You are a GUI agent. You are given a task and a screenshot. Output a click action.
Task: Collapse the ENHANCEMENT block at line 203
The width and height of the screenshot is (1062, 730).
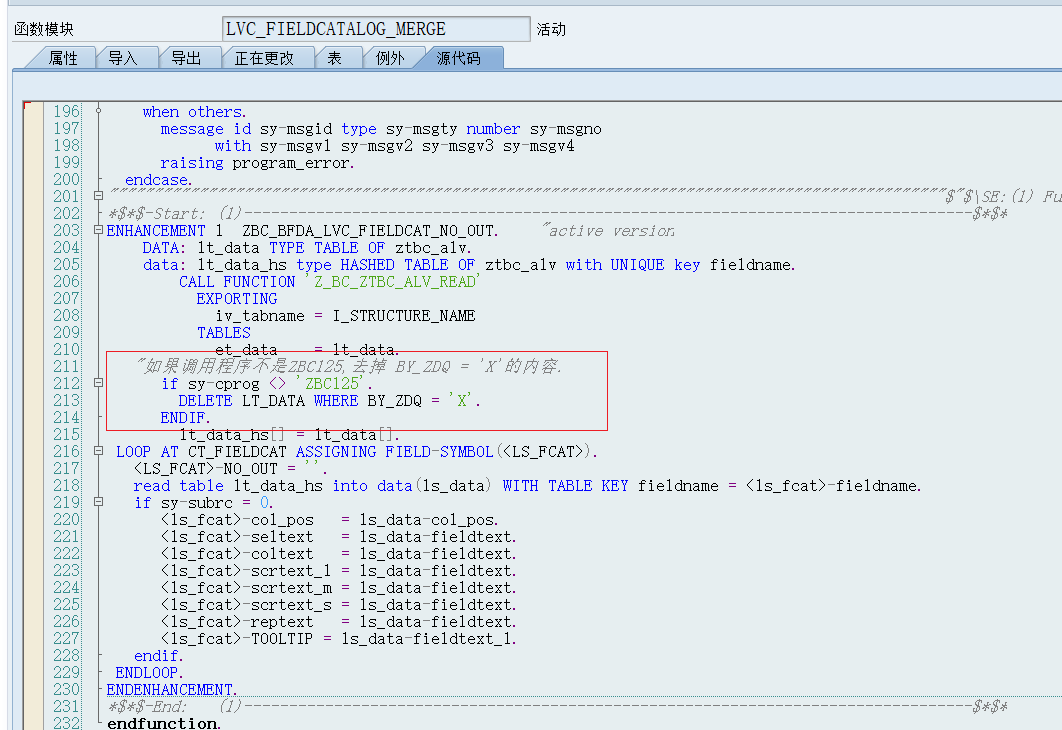point(98,230)
